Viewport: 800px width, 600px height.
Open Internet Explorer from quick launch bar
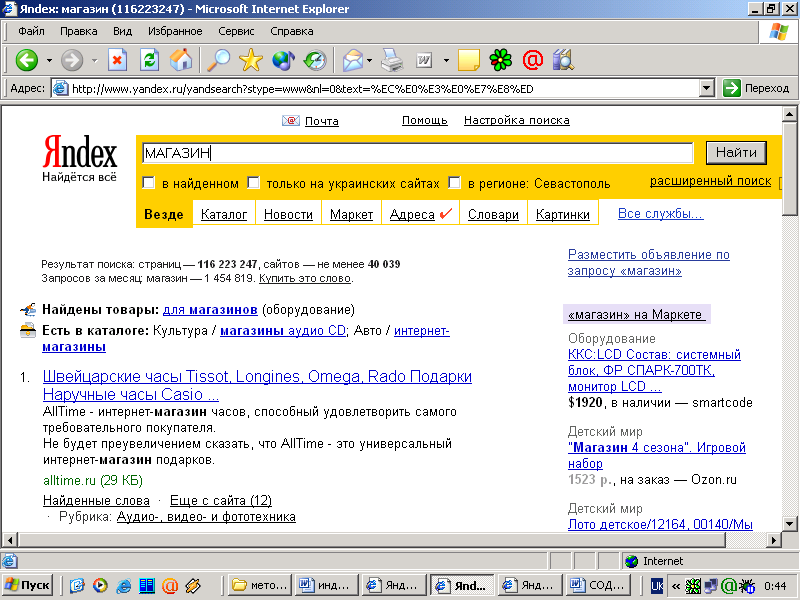point(123,585)
